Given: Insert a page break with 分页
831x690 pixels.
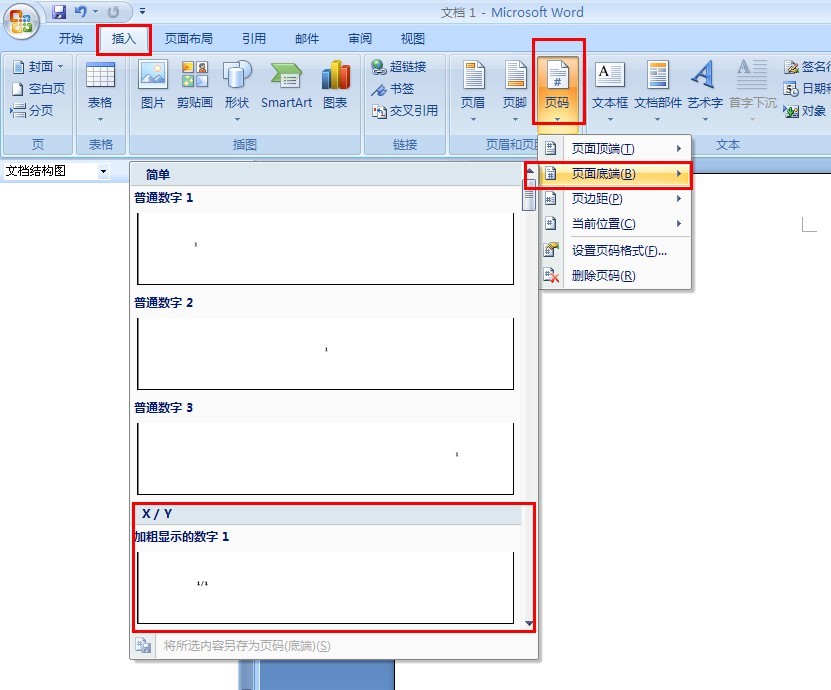Looking at the screenshot, I should pyautogui.click(x=38, y=110).
